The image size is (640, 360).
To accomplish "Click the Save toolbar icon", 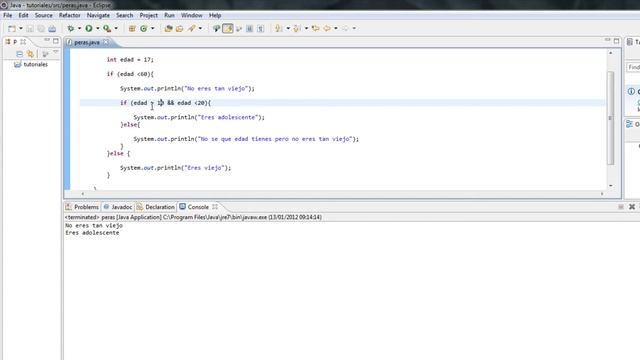I will point(30,29).
